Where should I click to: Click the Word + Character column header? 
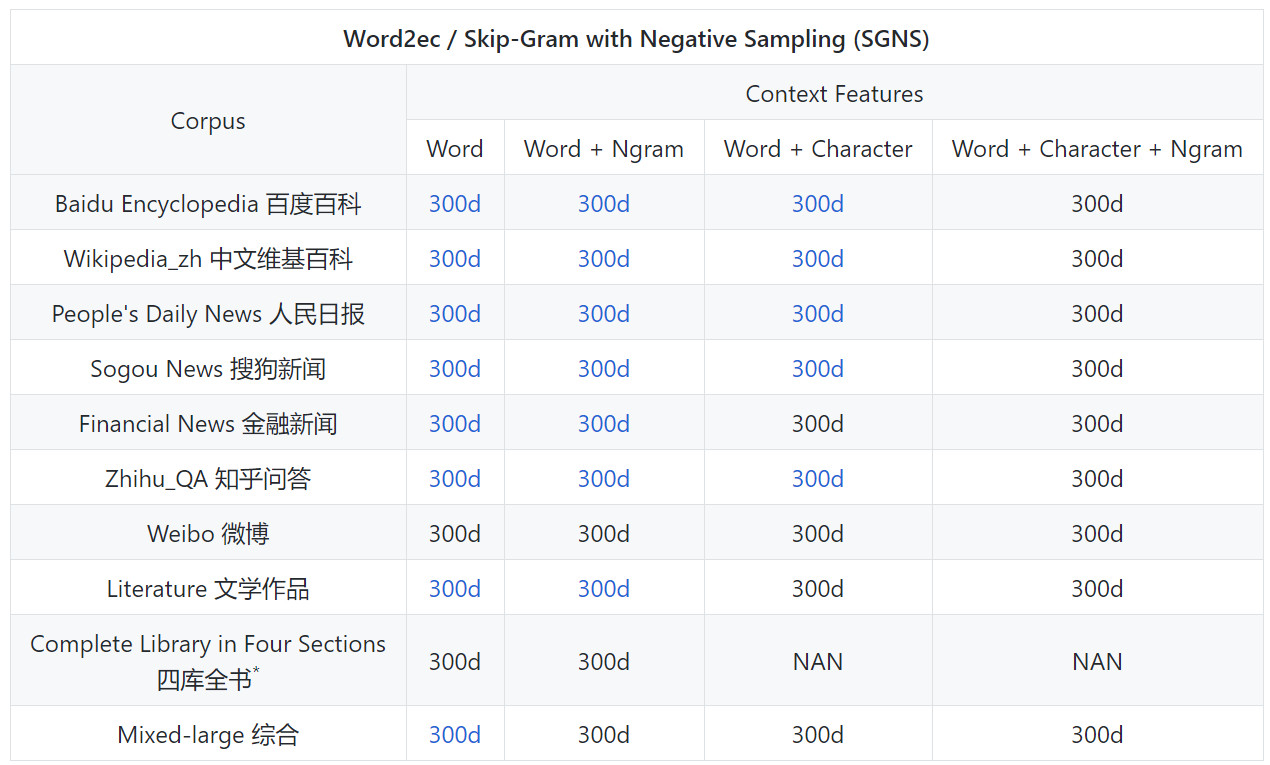pos(818,149)
